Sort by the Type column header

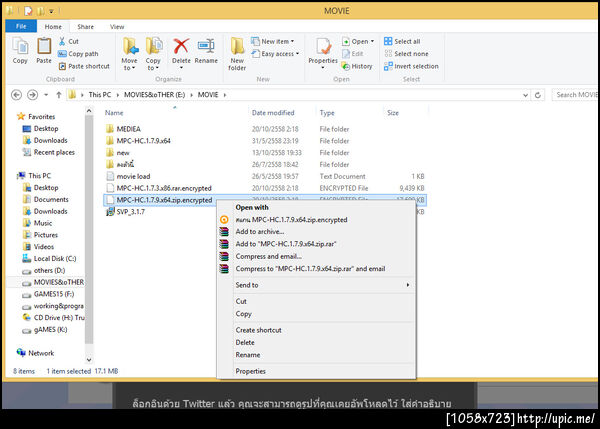point(327,113)
